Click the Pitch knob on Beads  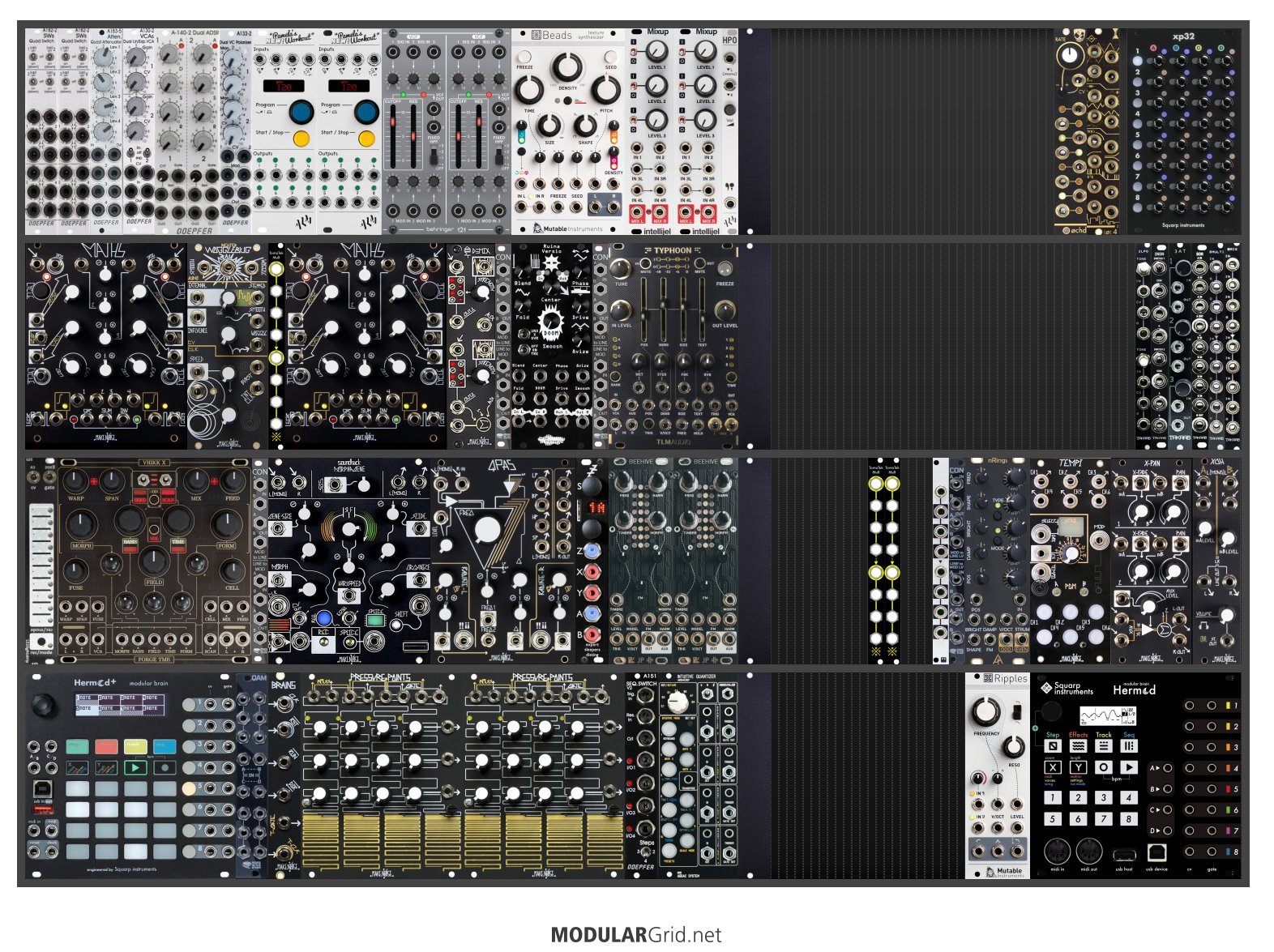point(605,90)
